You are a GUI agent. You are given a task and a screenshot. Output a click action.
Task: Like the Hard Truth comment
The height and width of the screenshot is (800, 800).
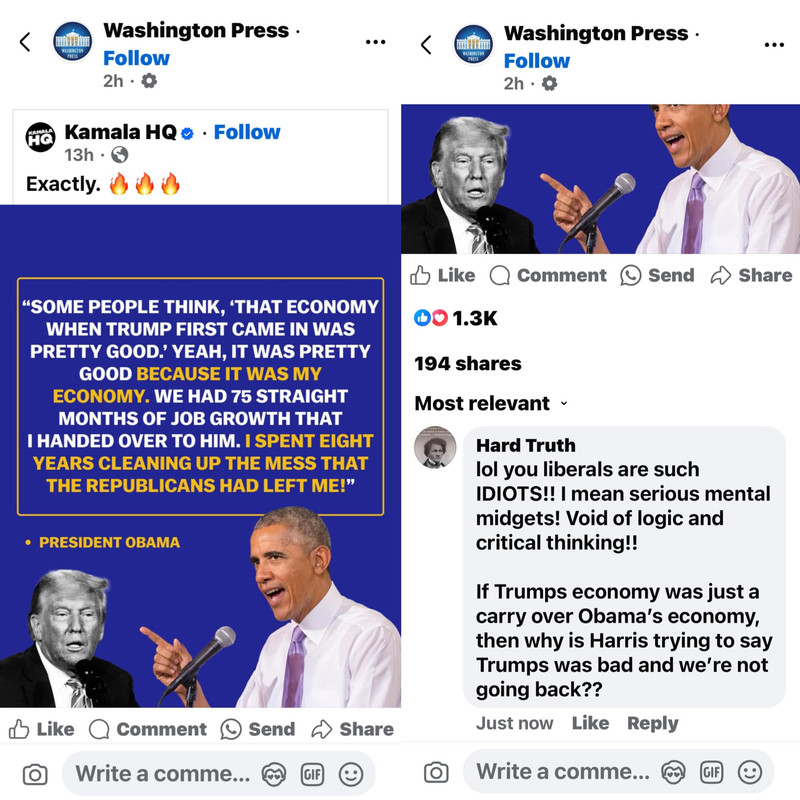[590, 723]
